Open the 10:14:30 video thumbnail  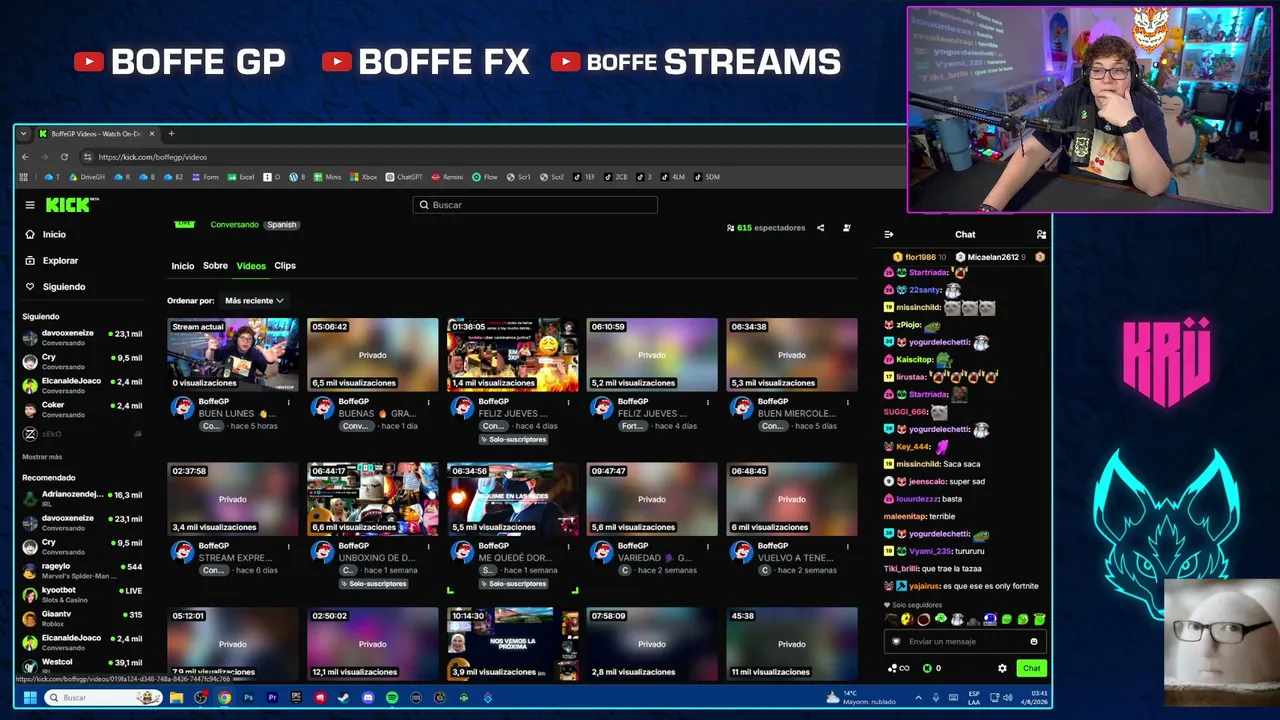[x=512, y=643]
